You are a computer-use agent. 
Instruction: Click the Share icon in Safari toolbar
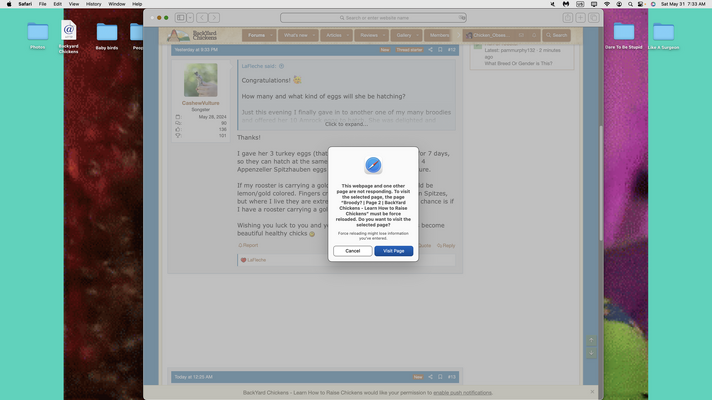coord(568,18)
